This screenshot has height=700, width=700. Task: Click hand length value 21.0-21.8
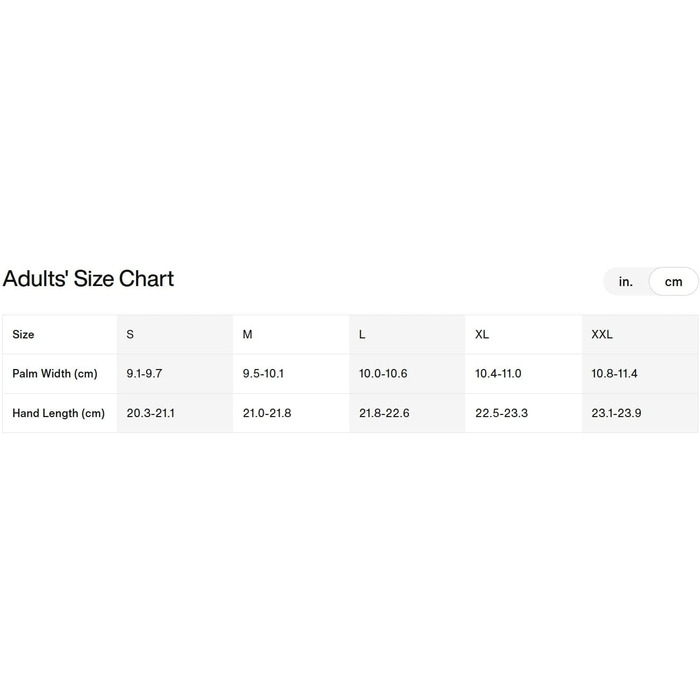tap(267, 413)
